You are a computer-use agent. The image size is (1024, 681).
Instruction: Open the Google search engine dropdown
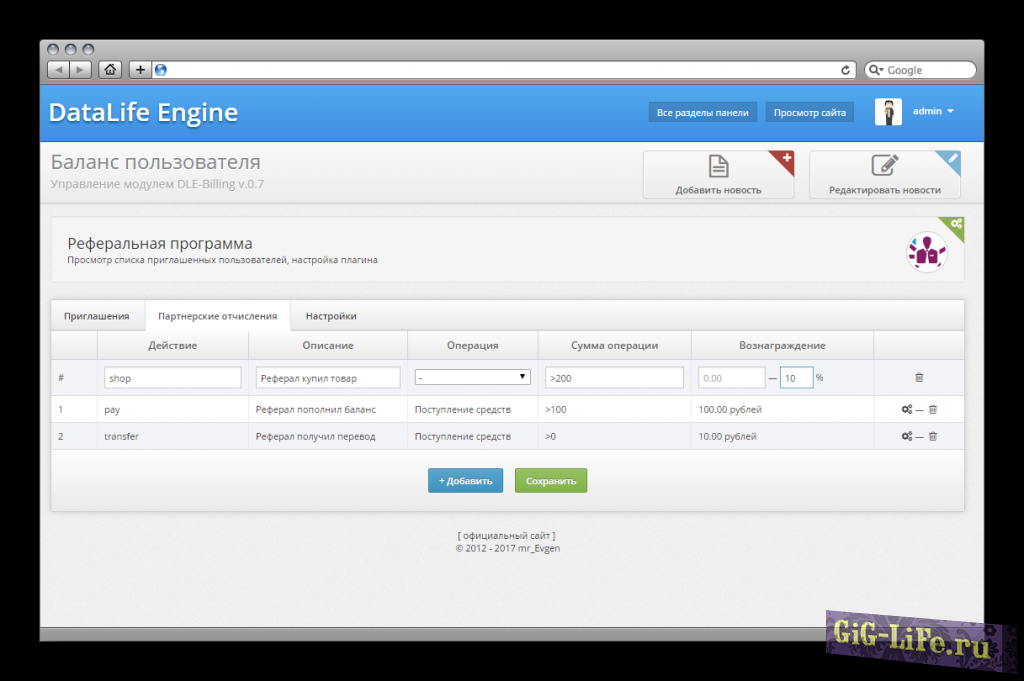pos(877,70)
